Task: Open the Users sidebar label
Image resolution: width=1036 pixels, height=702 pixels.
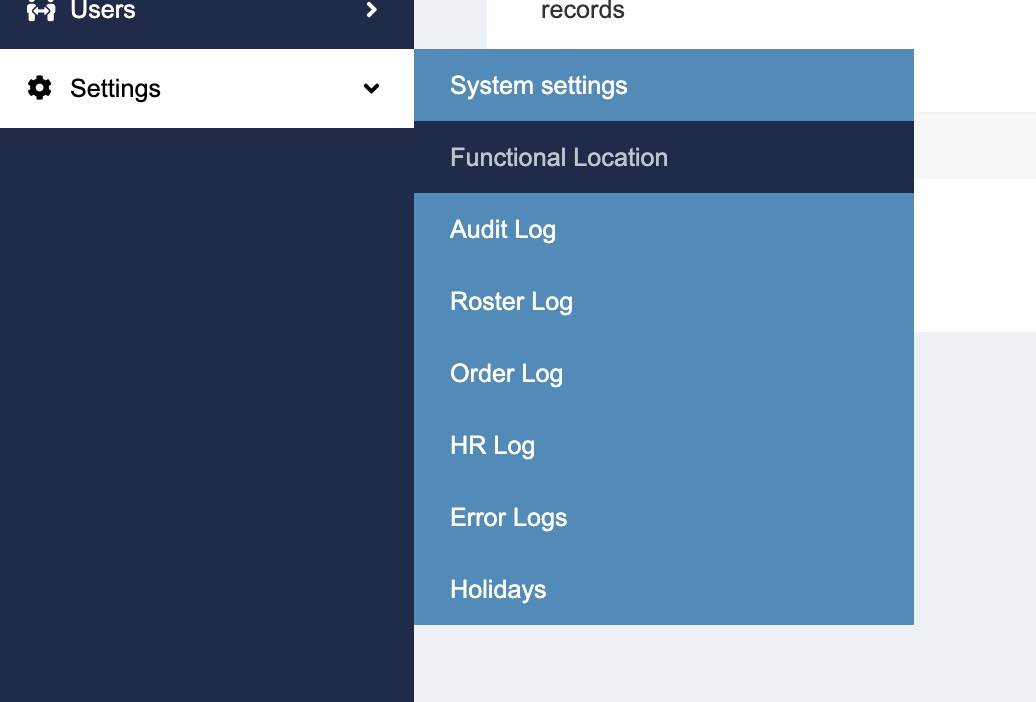Action: click(x=102, y=11)
